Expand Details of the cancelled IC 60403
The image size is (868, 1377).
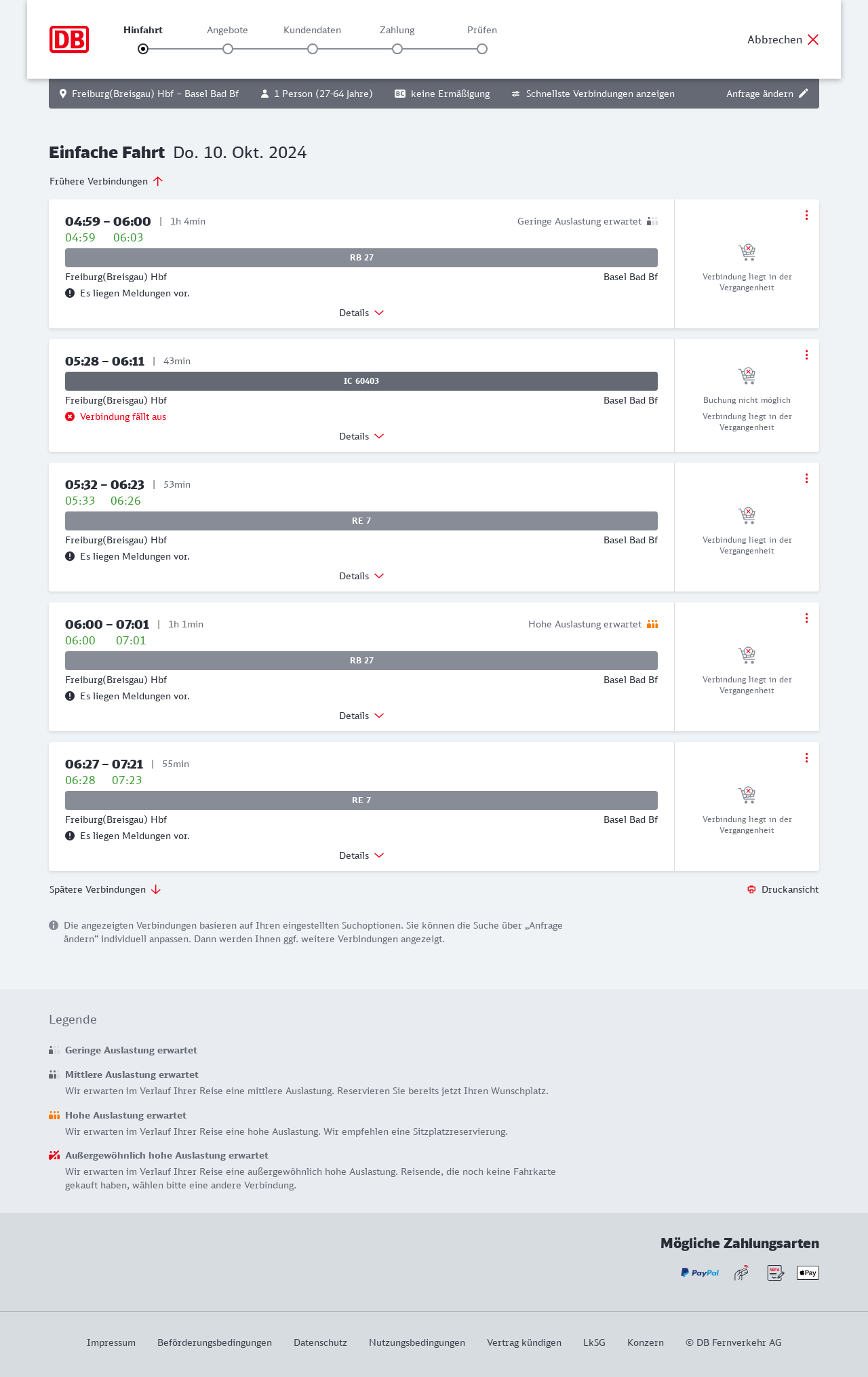361,436
